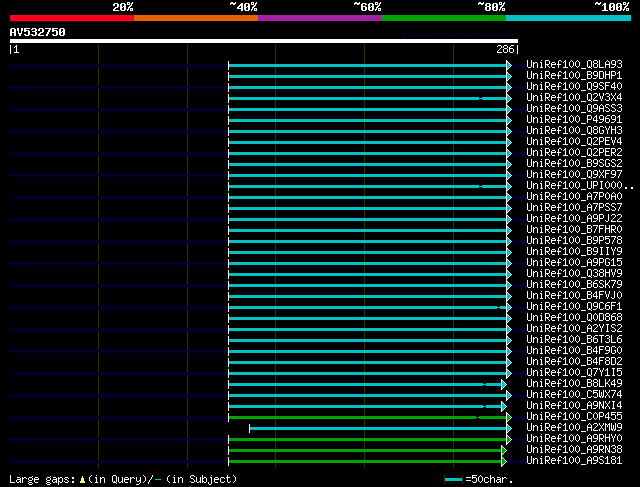Viewport: 640px width, 487px height.
Task: Choose the UniRef100_C5WX74 entry
Action: point(574,395)
